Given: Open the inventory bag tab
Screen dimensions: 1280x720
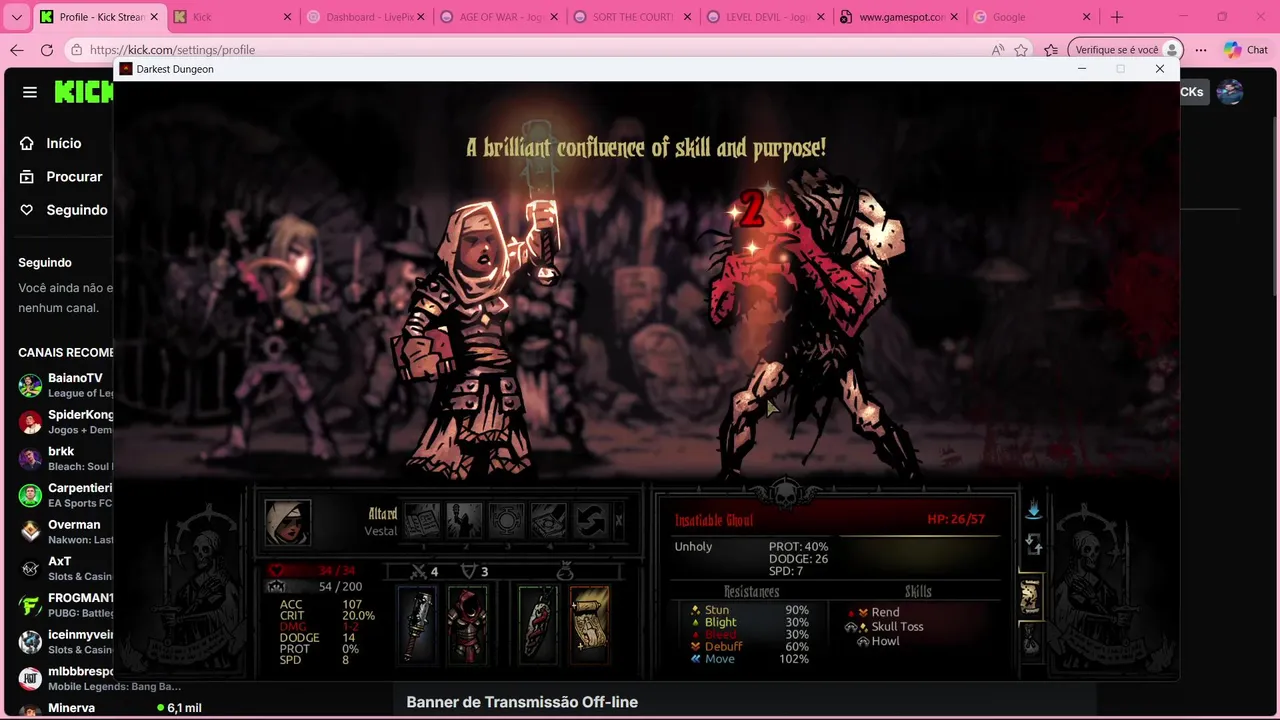Looking at the screenshot, I should tap(1030, 638).
